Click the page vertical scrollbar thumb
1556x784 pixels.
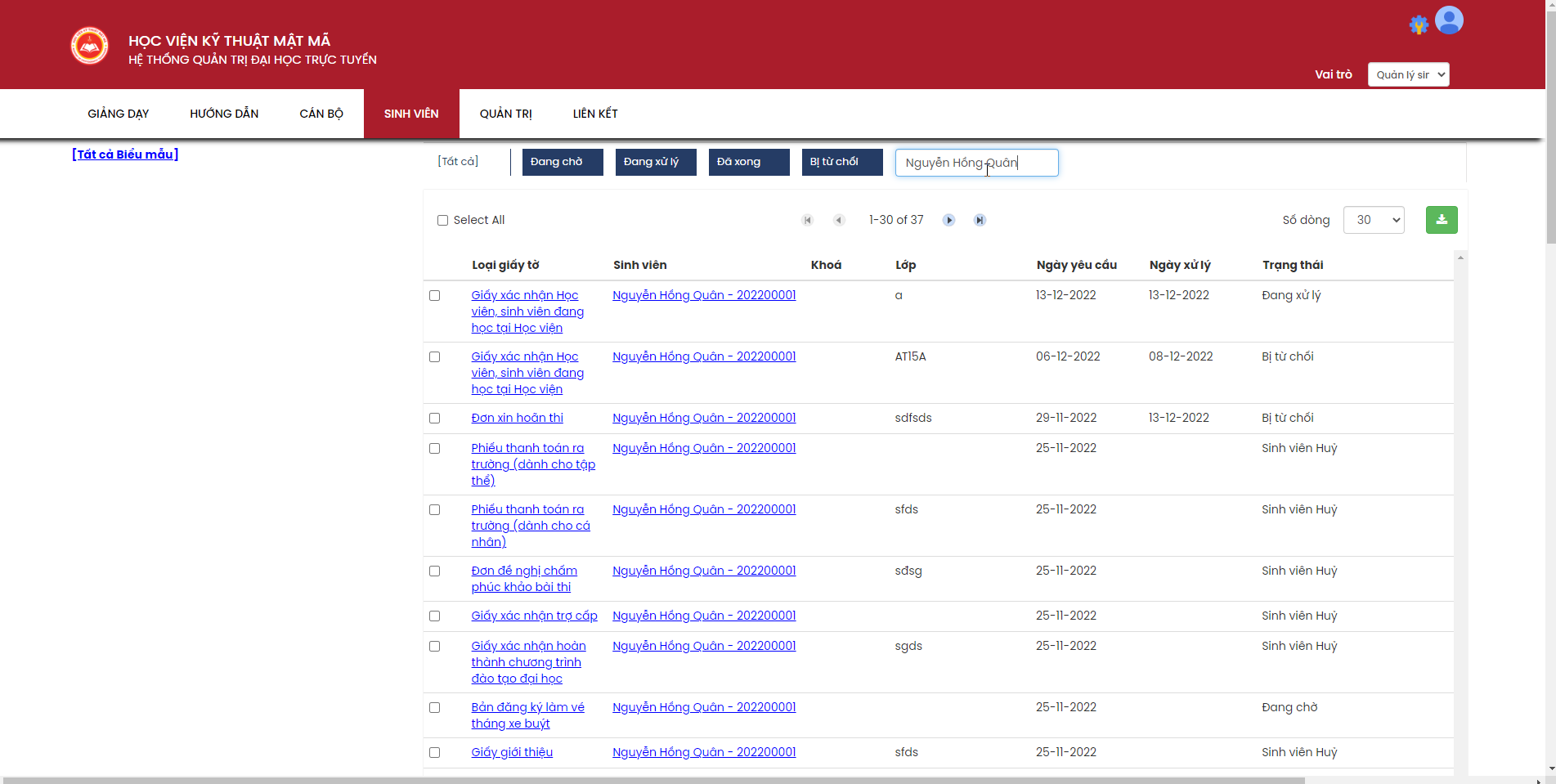click(x=1550, y=126)
